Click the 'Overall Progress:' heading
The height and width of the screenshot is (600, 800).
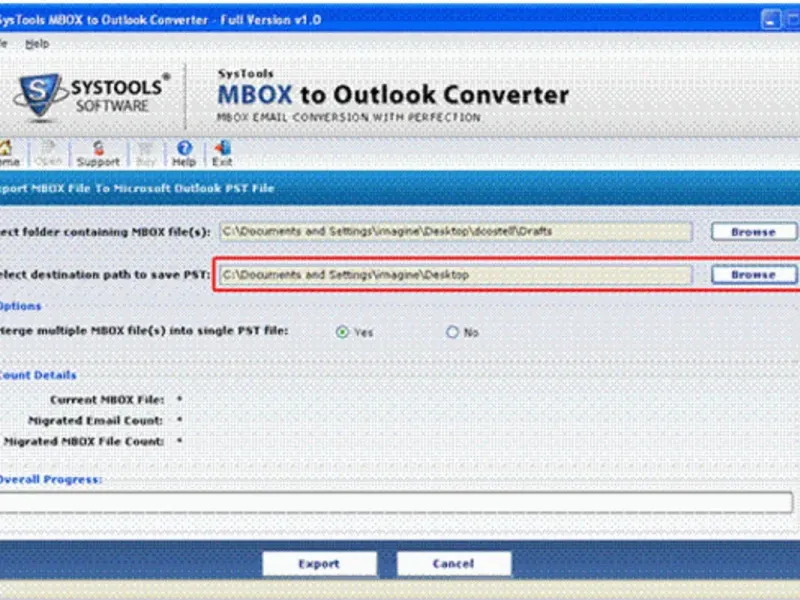[x=51, y=480]
